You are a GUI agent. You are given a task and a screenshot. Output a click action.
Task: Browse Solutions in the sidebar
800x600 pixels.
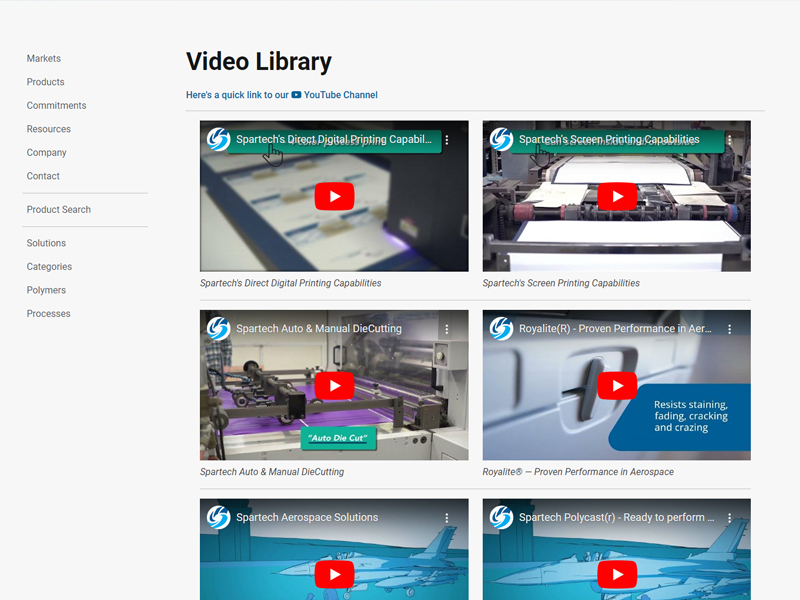[46, 243]
